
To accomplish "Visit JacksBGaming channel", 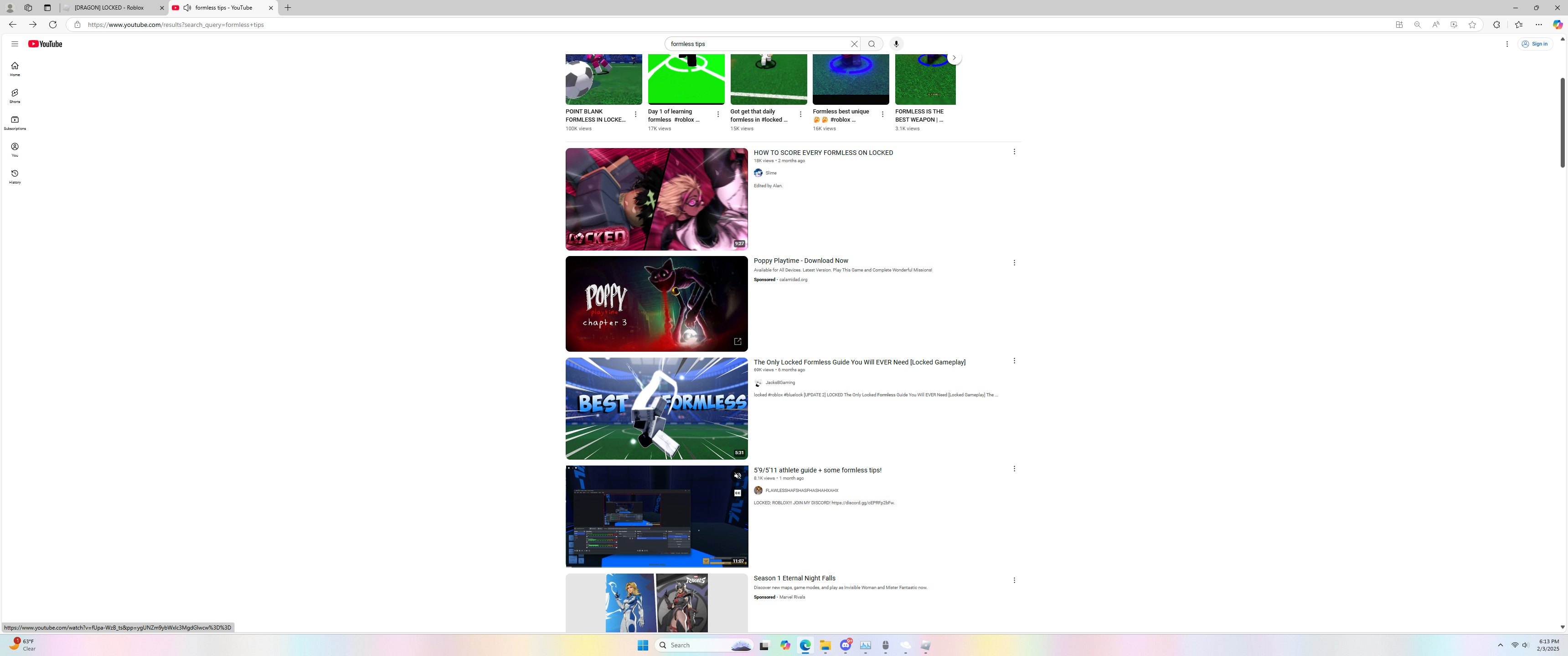I will coord(780,383).
